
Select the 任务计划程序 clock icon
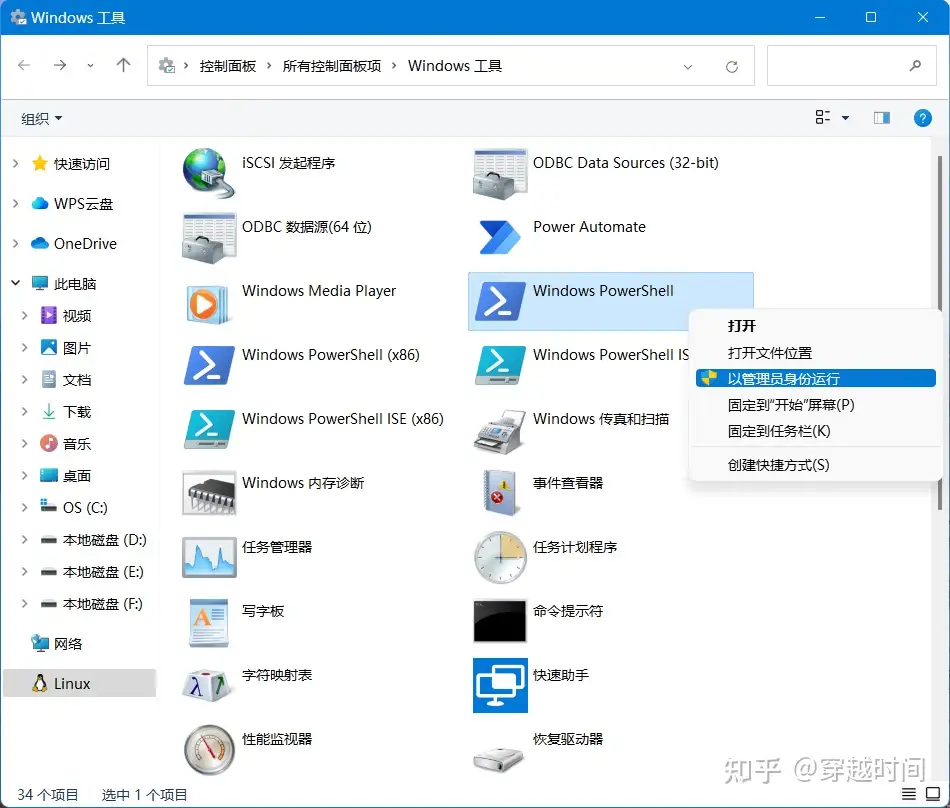(500, 557)
